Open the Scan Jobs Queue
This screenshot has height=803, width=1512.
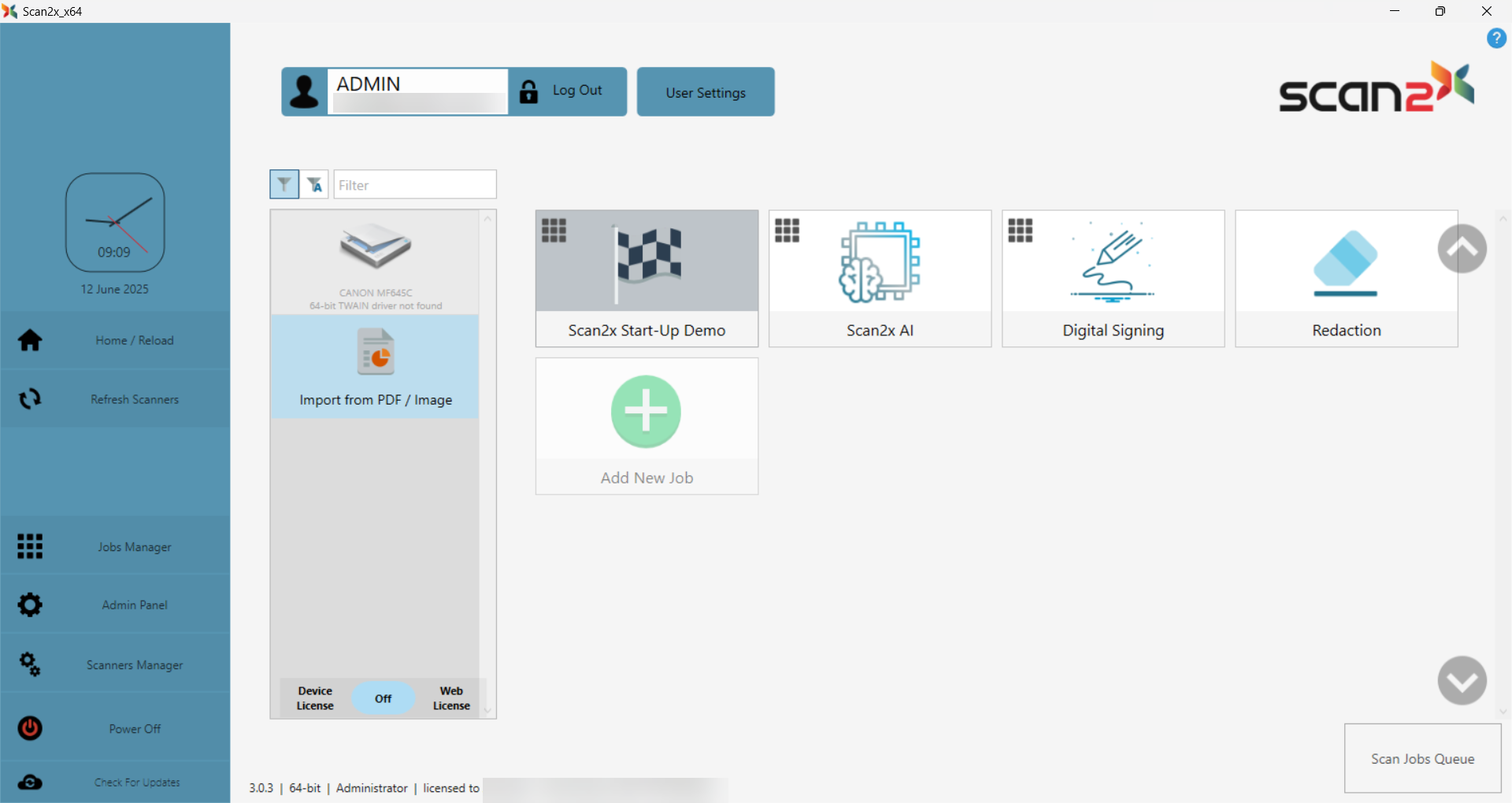[1422, 758]
